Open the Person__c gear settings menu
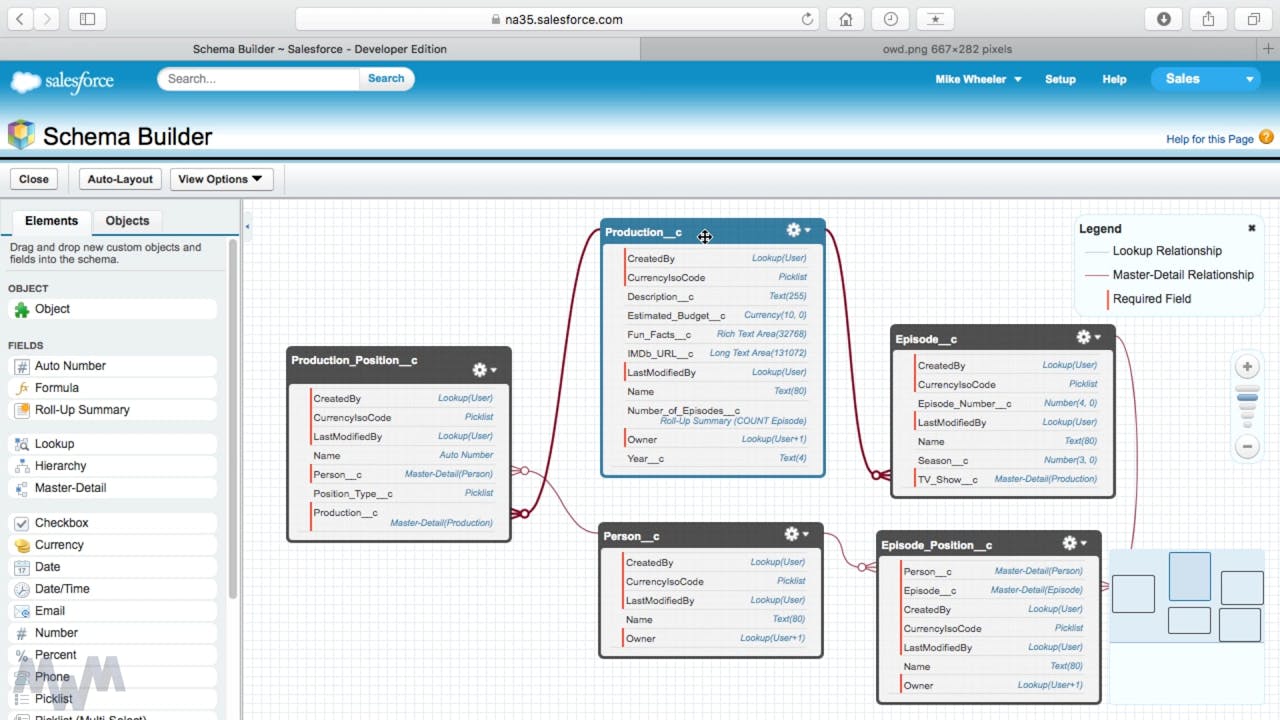This screenshot has width=1280, height=720. 796,535
